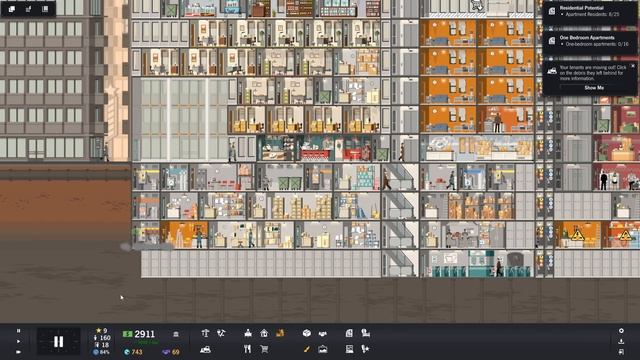This screenshot has width=640, height=360.
Task: Open the offices build category
Action: point(248,333)
